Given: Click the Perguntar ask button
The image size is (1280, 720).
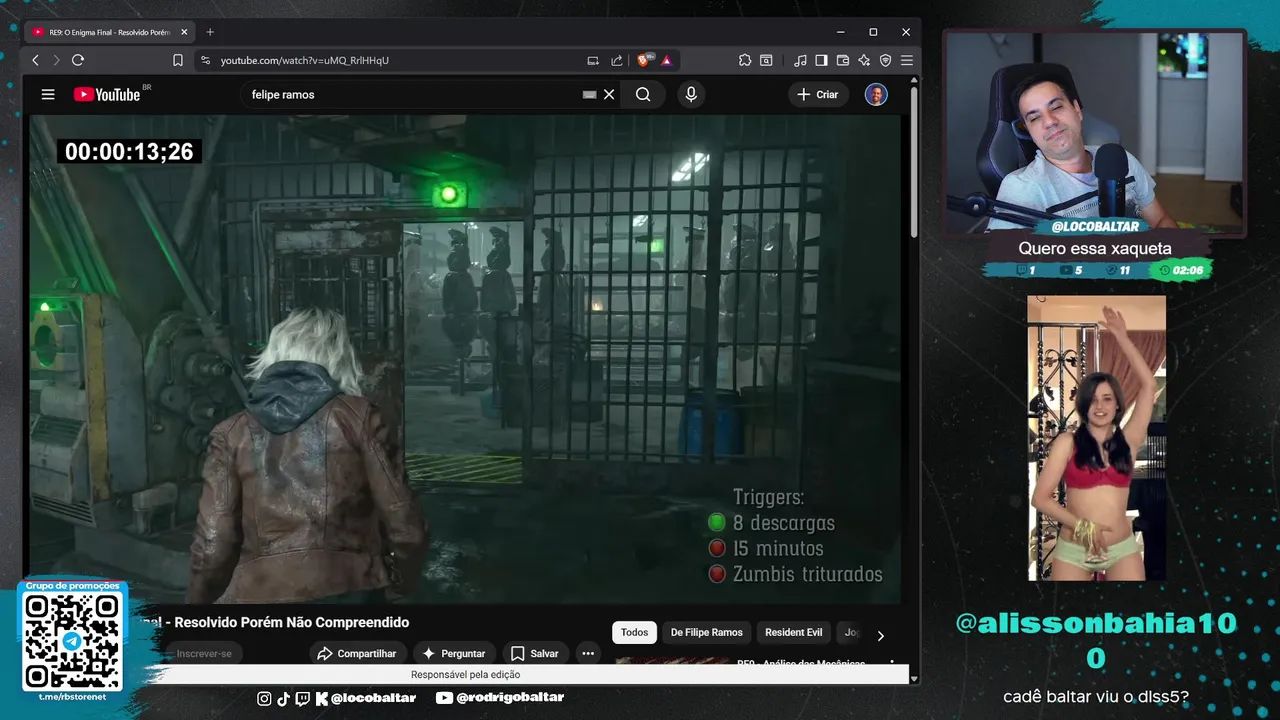Looking at the screenshot, I should (454, 653).
